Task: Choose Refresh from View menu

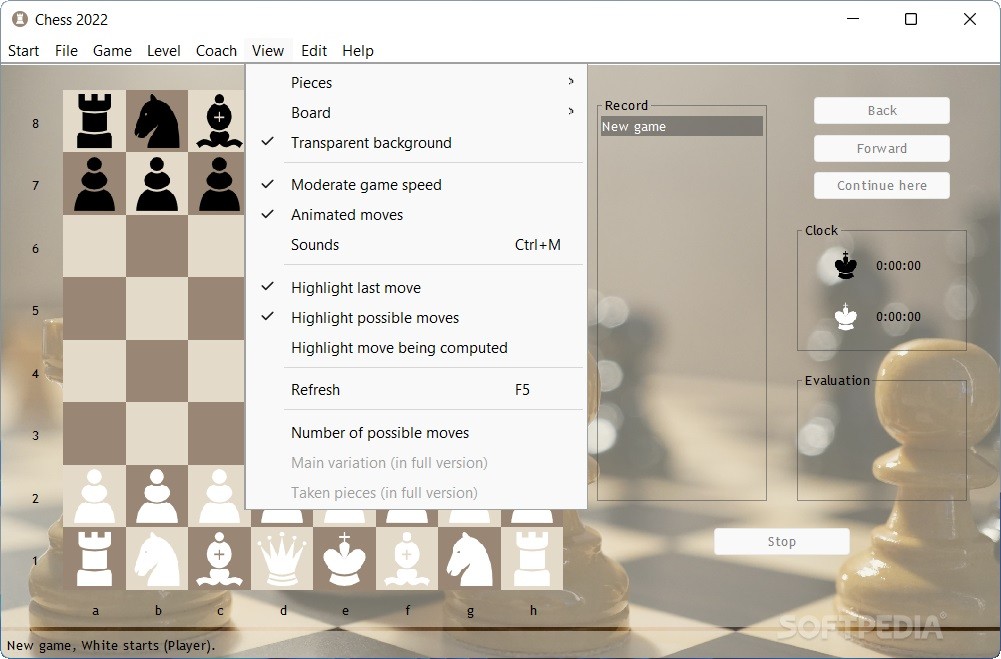Action: (416, 390)
